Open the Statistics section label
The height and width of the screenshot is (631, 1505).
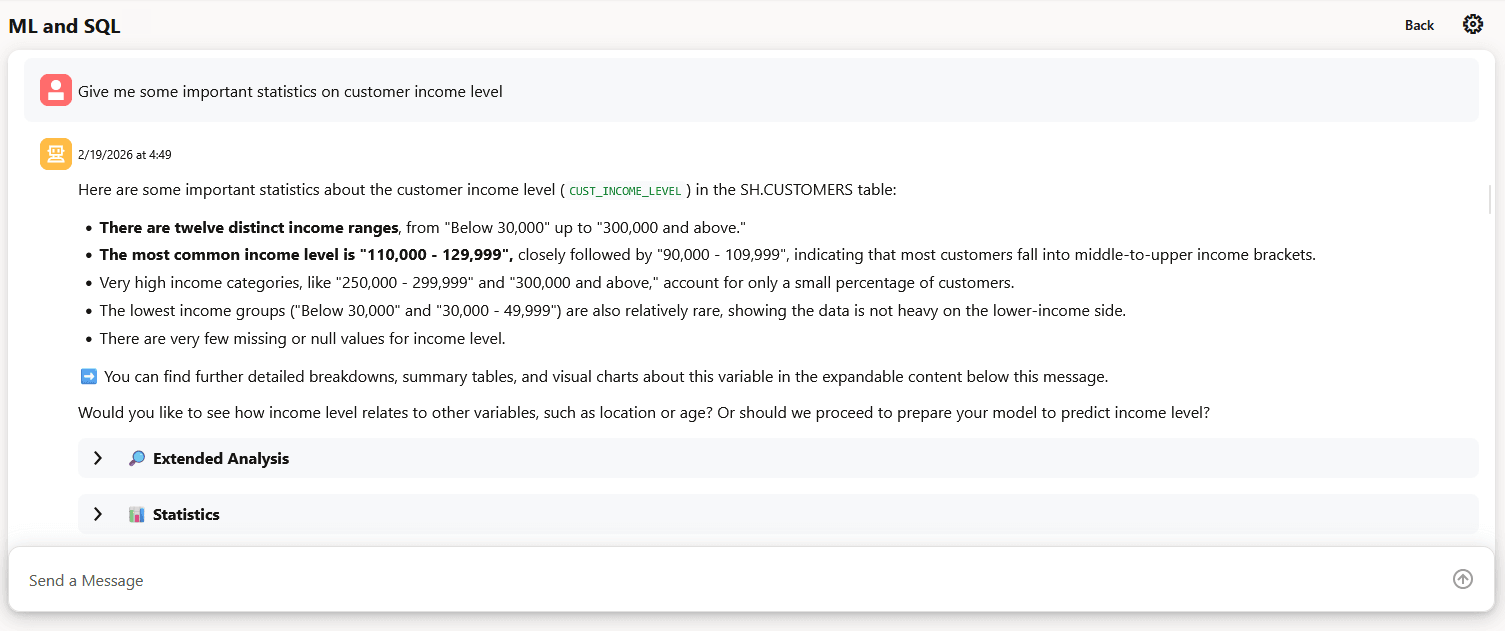point(186,514)
